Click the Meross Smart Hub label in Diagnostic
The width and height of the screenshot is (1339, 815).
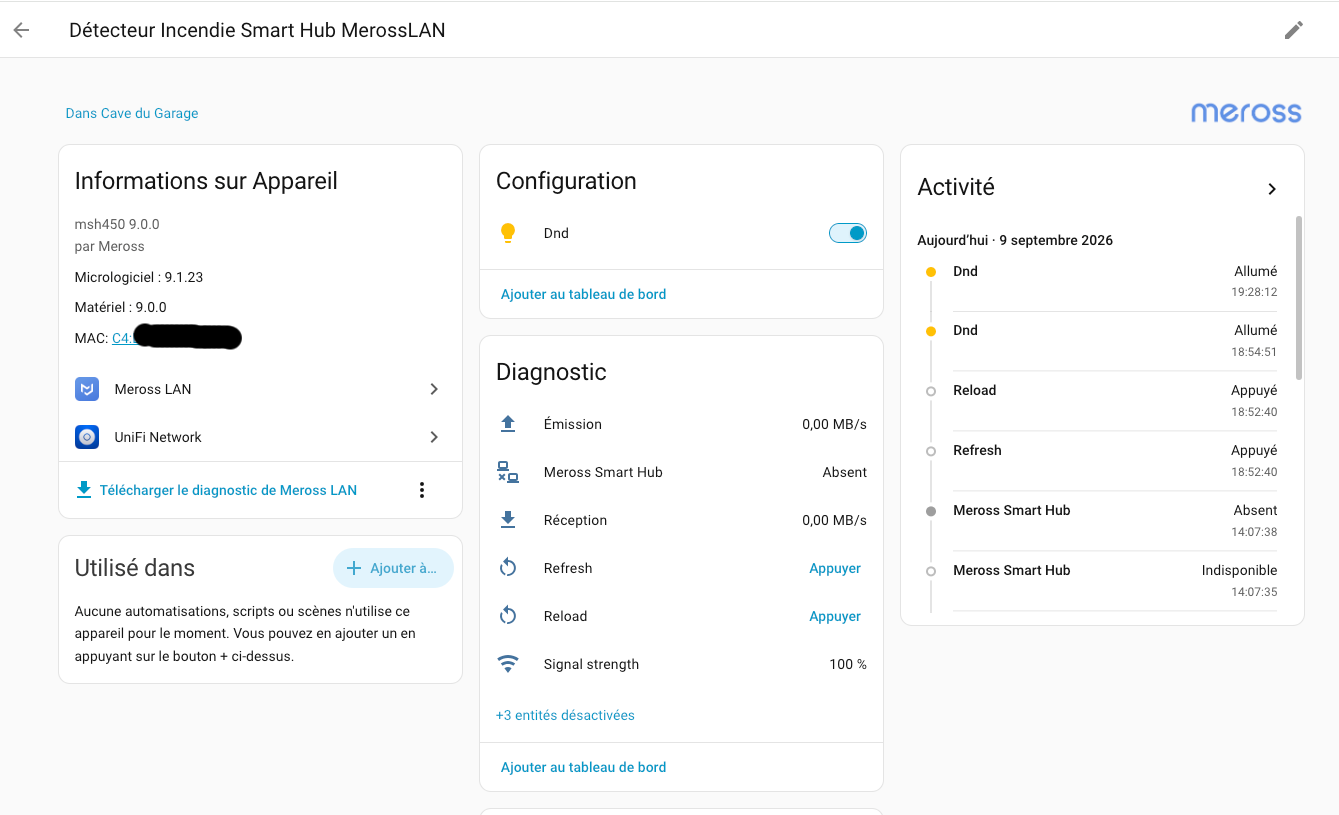point(603,472)
